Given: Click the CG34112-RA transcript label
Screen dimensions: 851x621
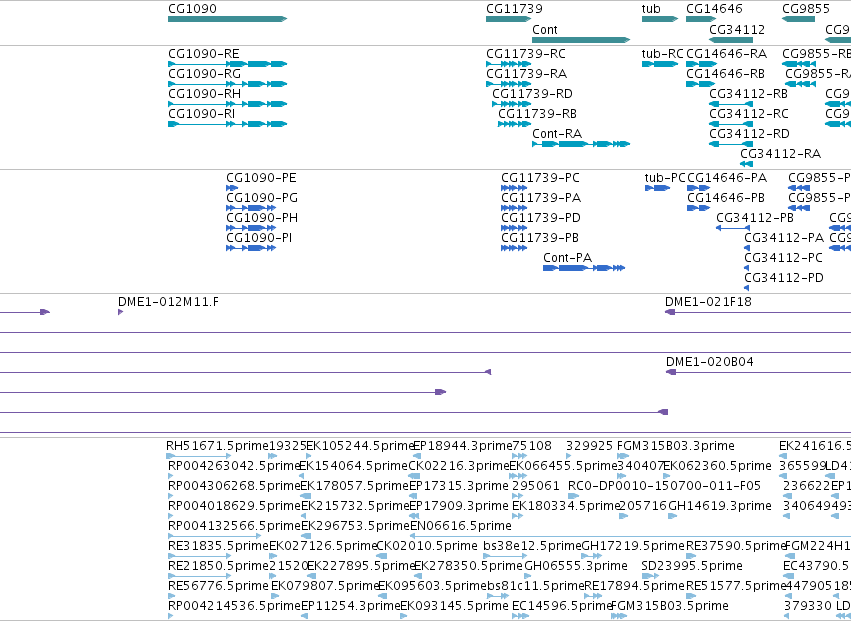Looking at the screenshot, I should pyautogui.click(x=780, y=154).
